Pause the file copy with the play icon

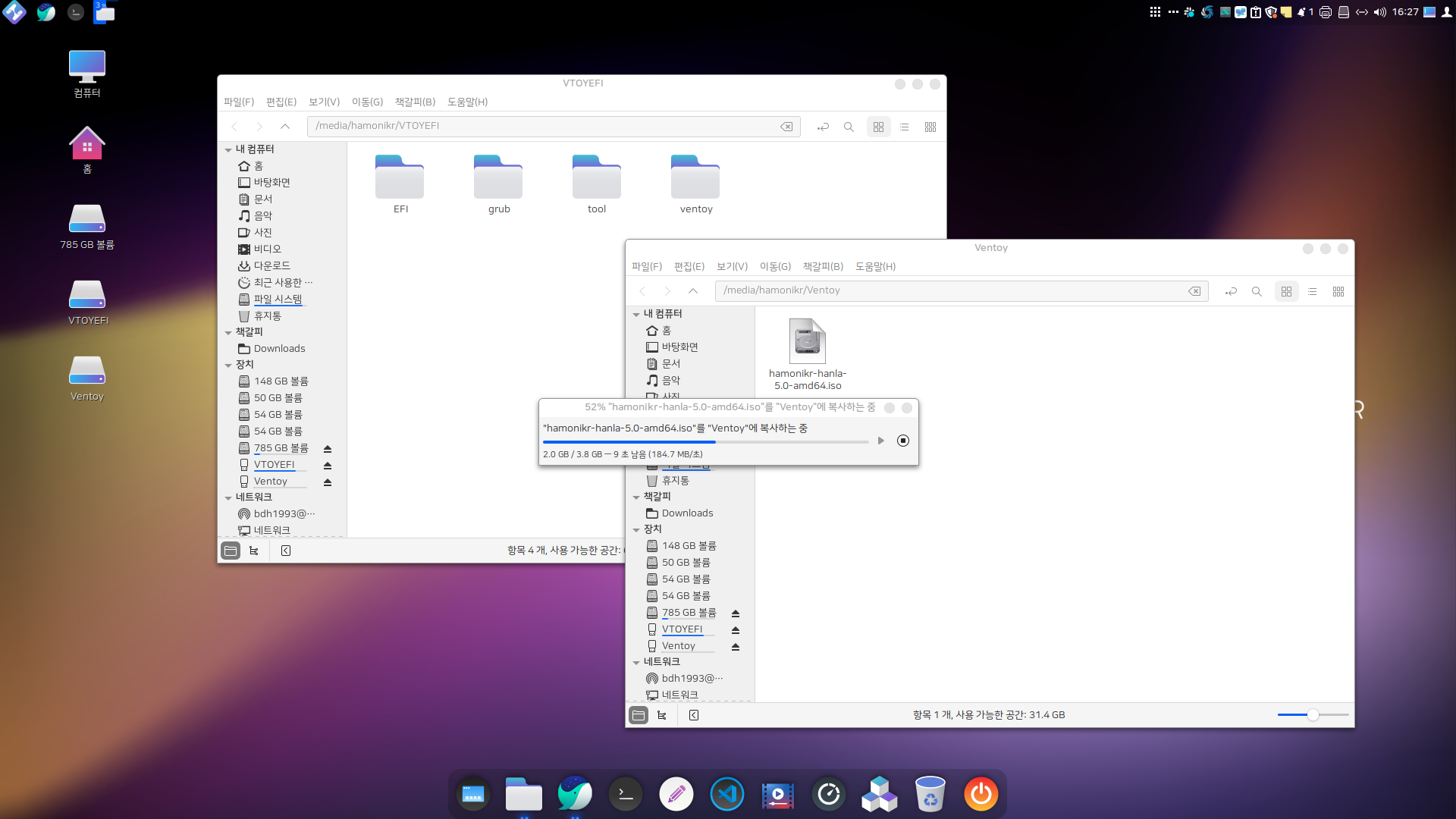click(880, 441)
